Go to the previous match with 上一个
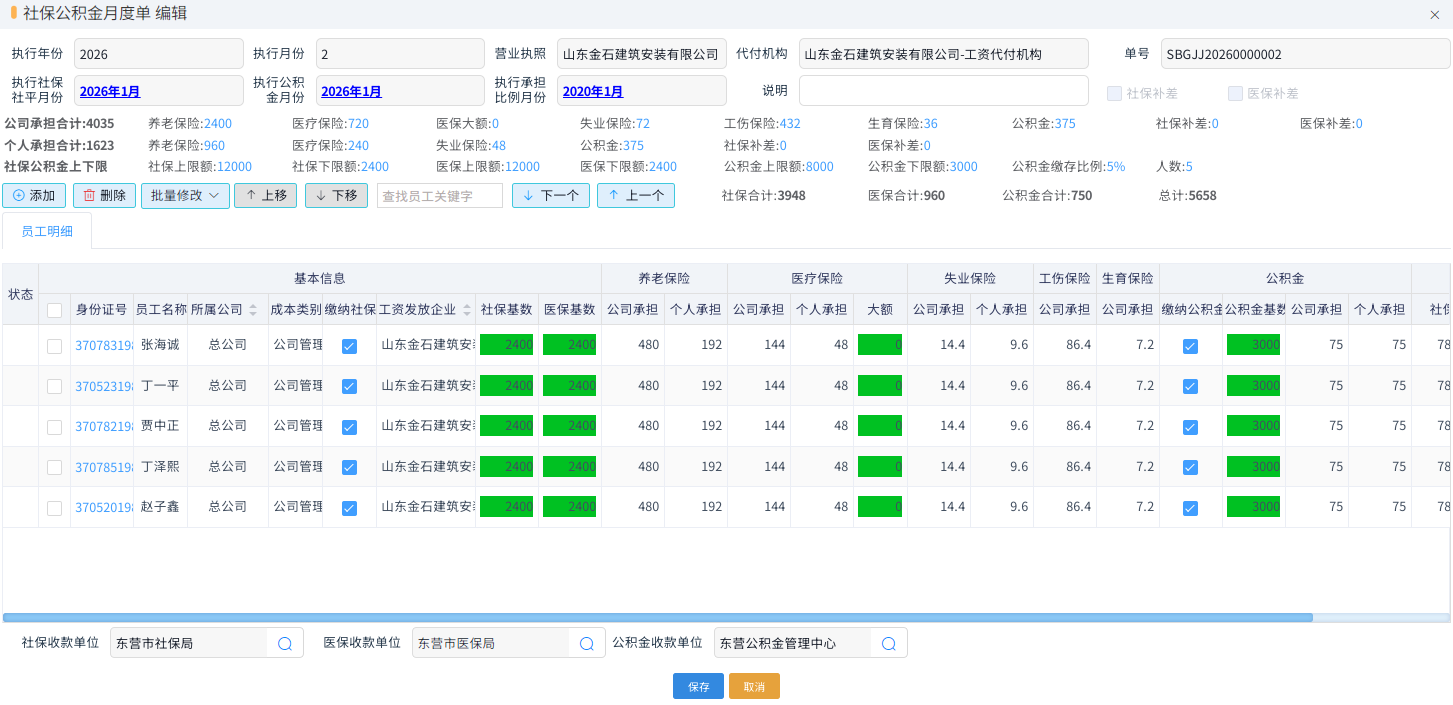 (636, 195)
